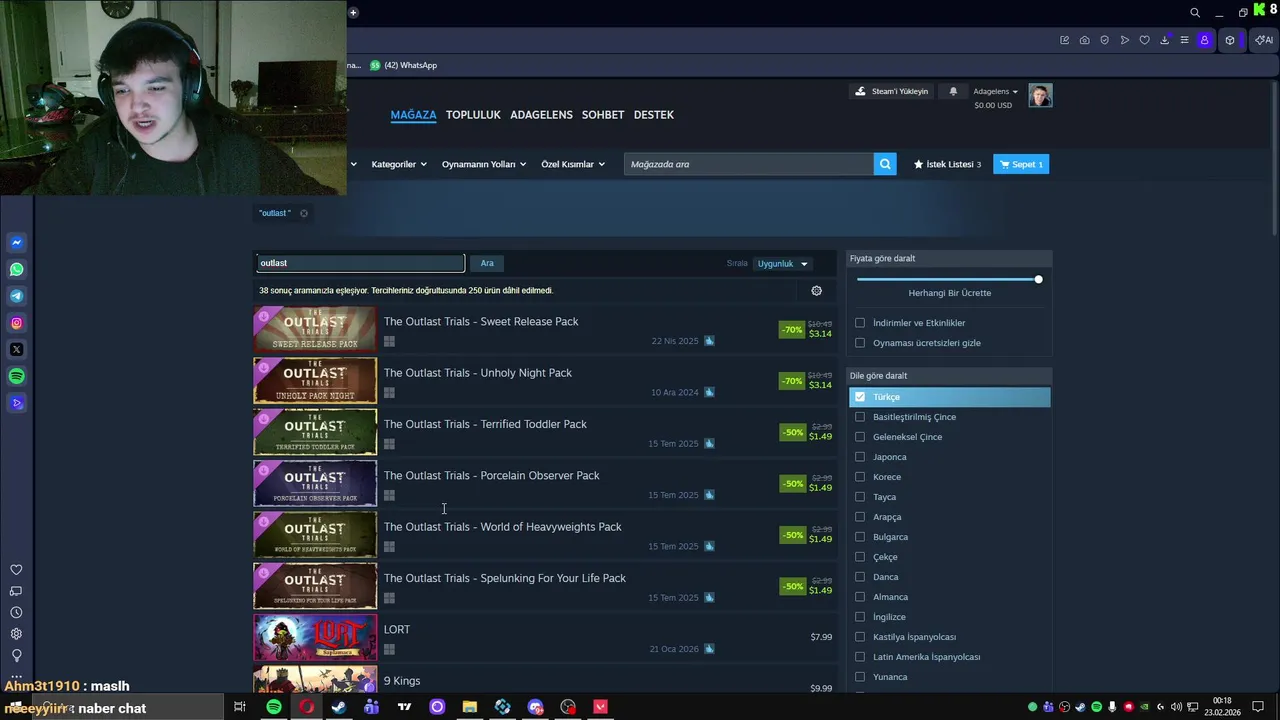Open the notification bell in Steam header
The height and width of the screenshot is (720, 1280).
[953, 91]
